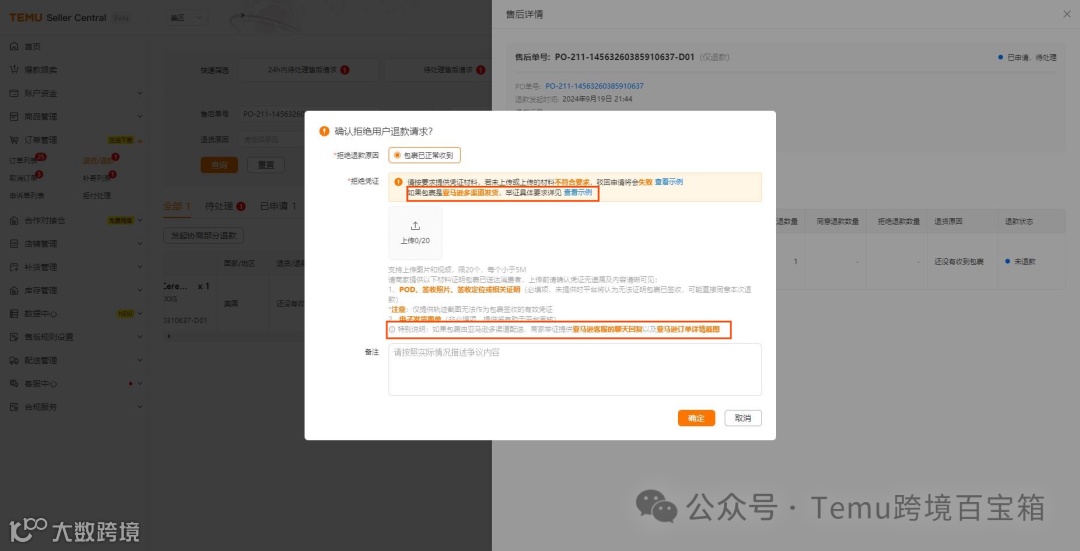Click the 退款状态 column header
The image size is (1080, 551).
click(x=1018, y=222)
